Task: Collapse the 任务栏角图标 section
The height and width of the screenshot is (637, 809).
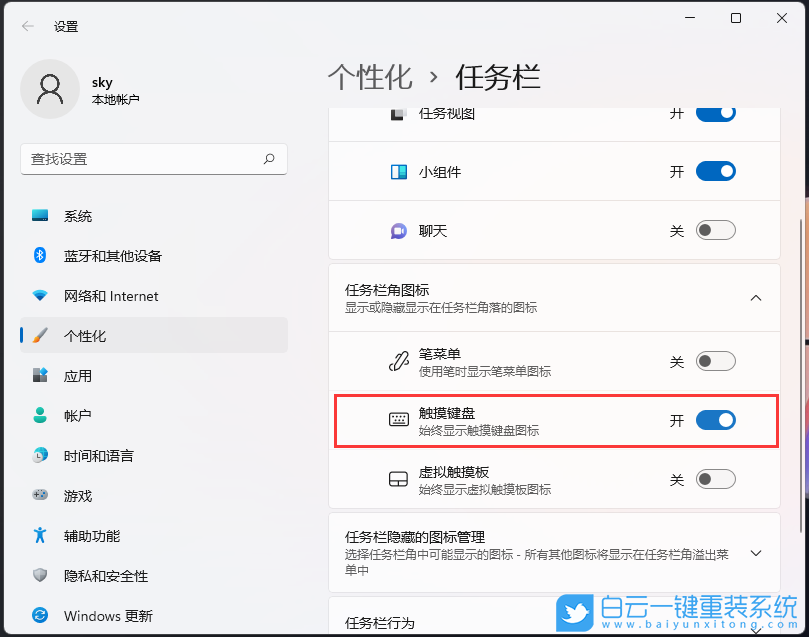Action: [x=756, y=297]
